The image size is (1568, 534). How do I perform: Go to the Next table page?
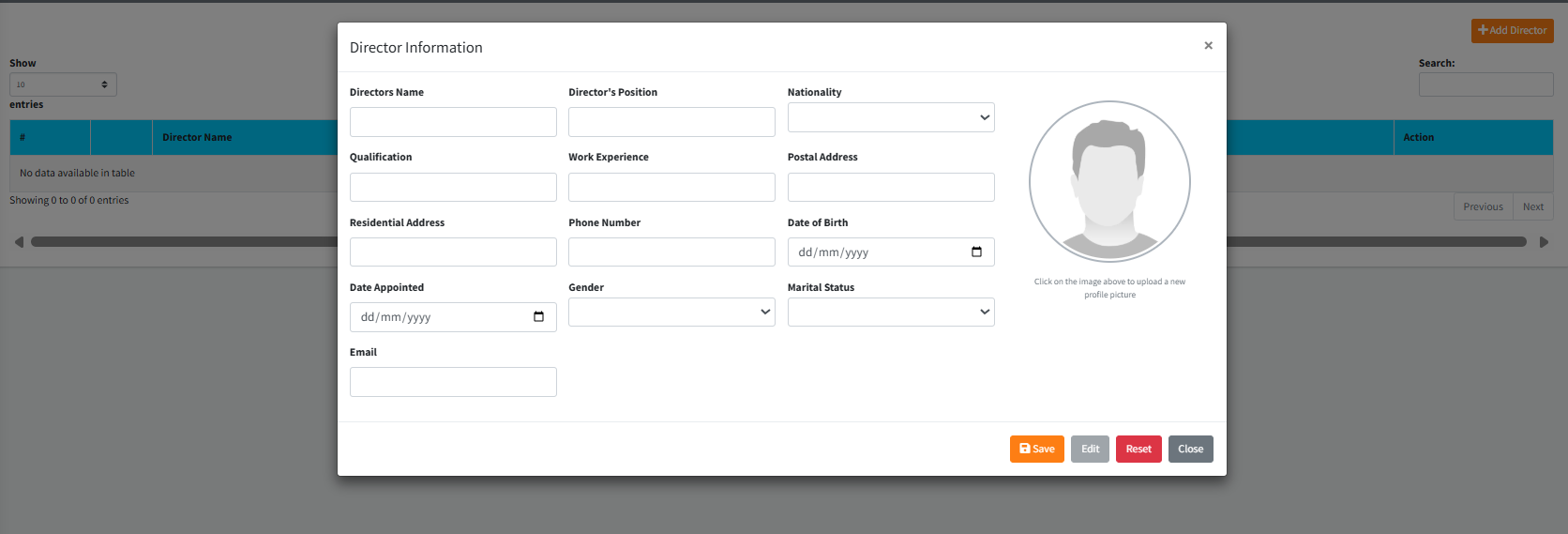[1532, 206]
